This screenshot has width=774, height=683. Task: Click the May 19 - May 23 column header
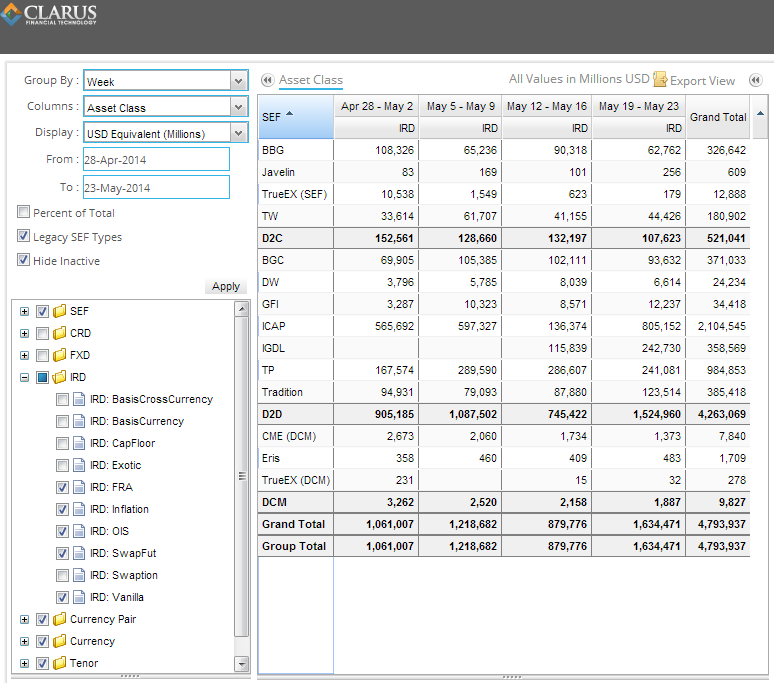click(639, 107)
